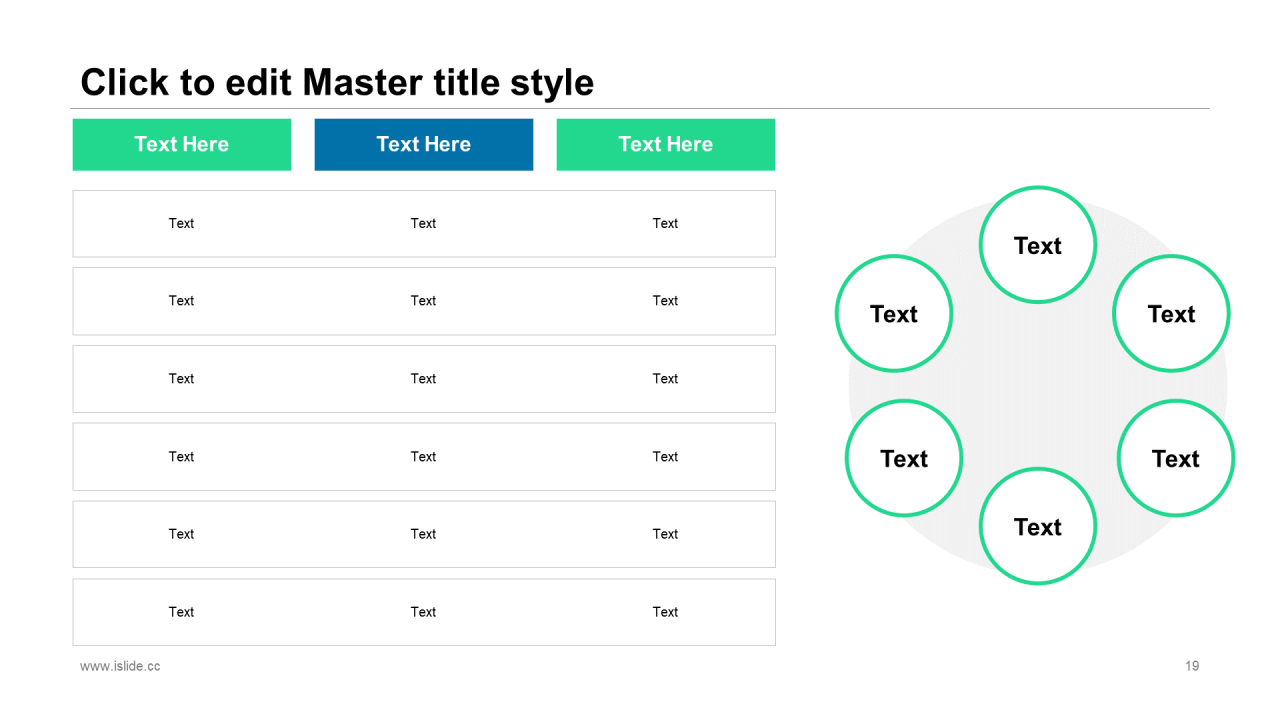Click the center of the large gray background circle
Image resolution: width=1280 pixels, height=720 pixels.
coord(1037,386)
